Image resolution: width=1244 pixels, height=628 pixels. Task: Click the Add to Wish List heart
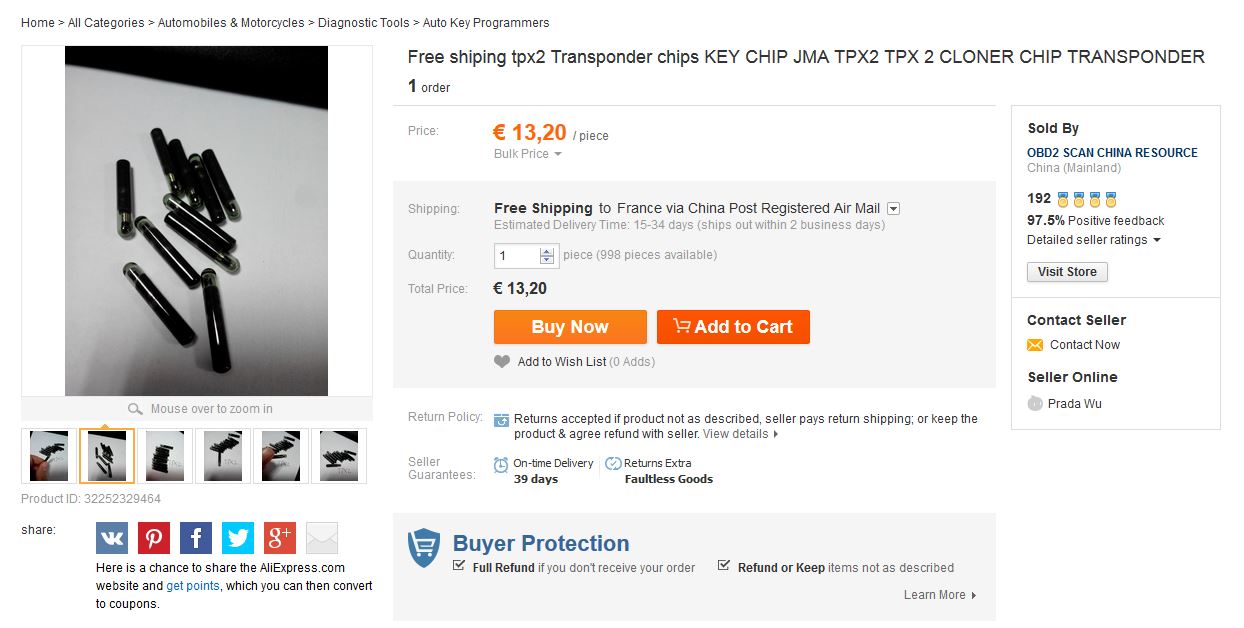502,362
